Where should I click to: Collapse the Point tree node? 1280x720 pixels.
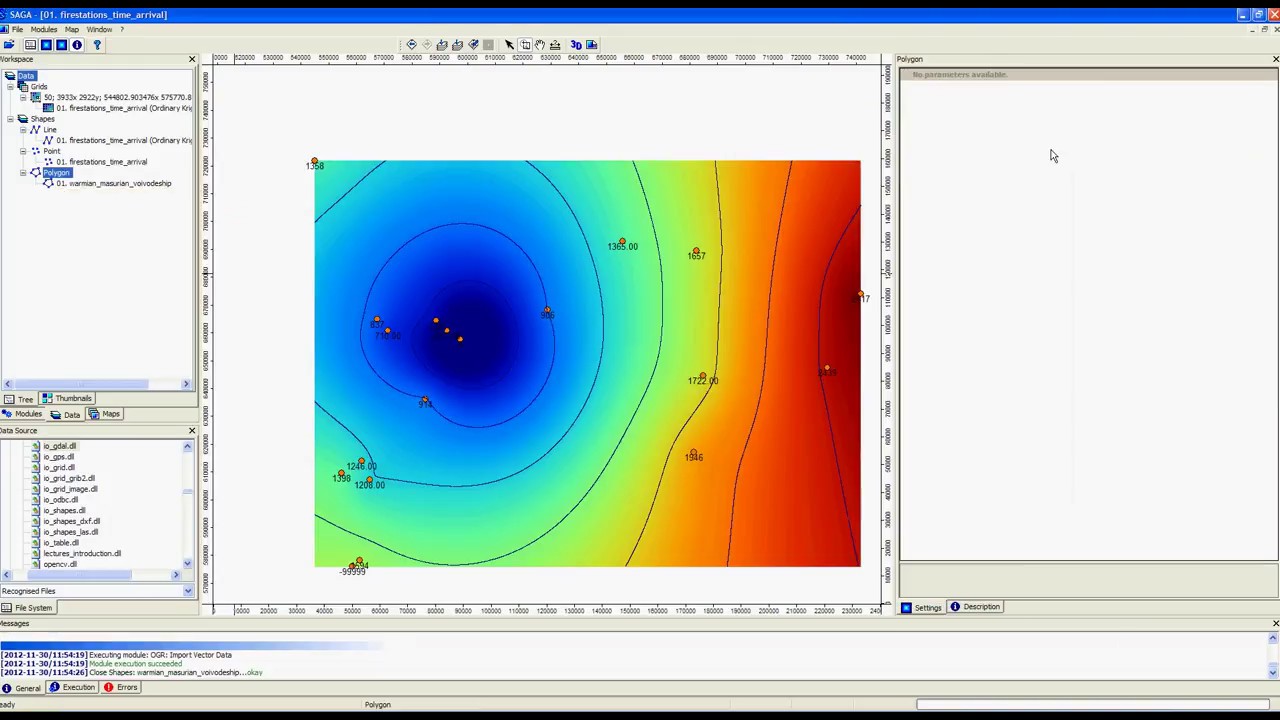coord(23,151)
